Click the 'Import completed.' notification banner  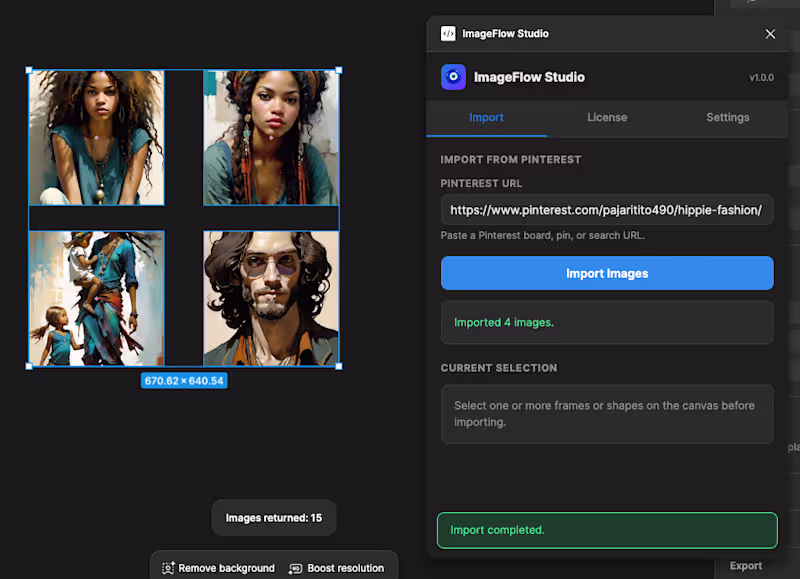click(x=607, y=530)
